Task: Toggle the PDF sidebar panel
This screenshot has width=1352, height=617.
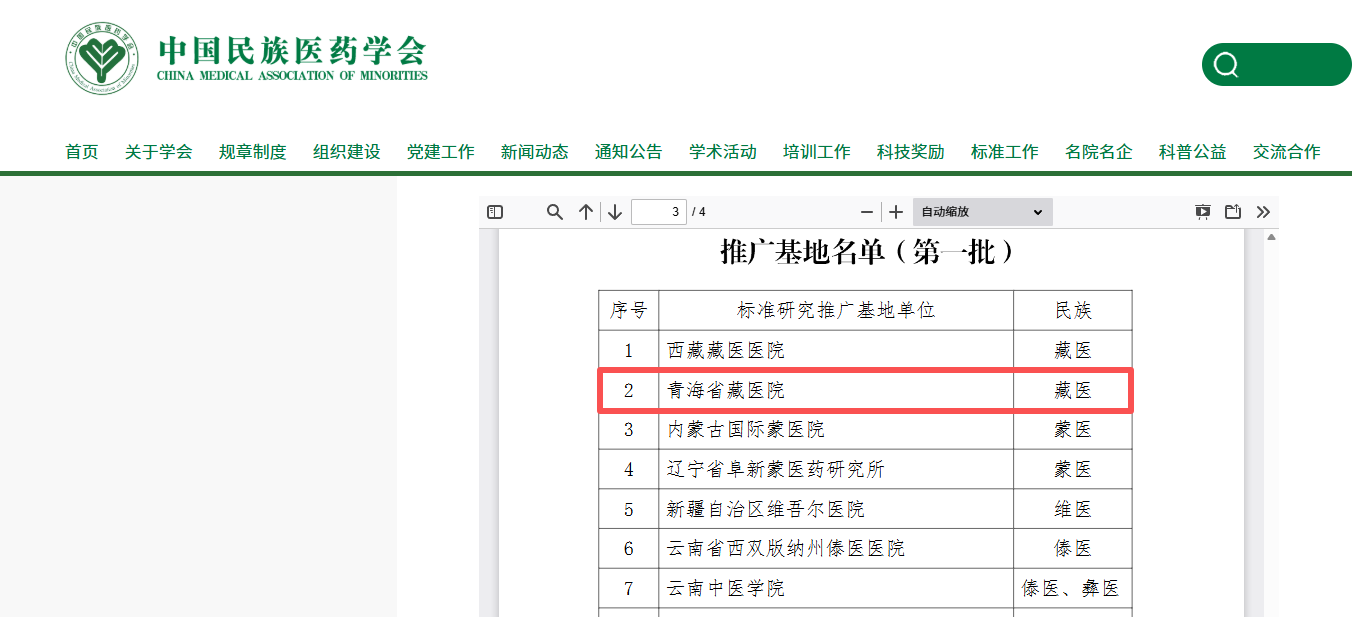Action: [495, 212]
